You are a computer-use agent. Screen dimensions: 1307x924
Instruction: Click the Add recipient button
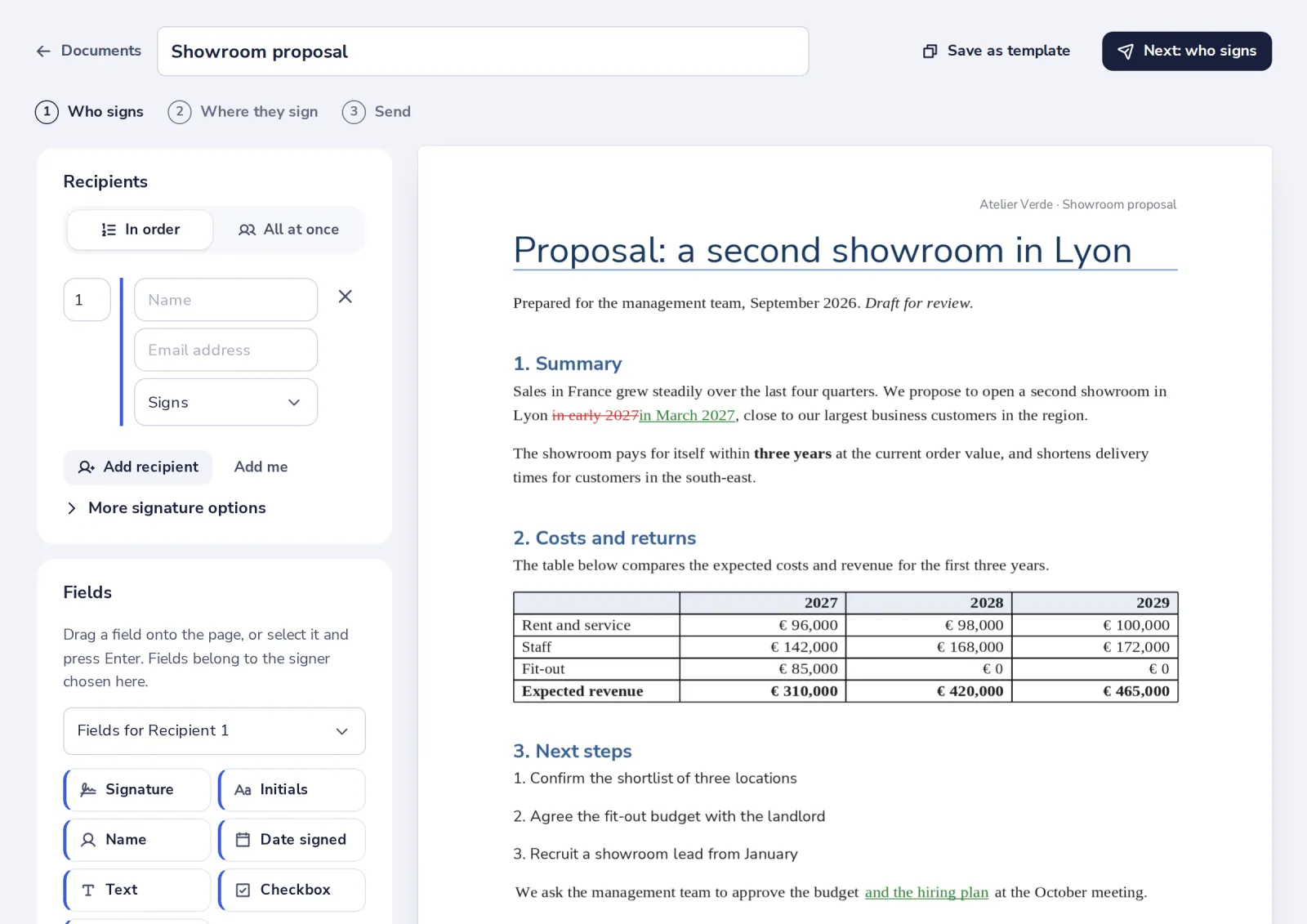(138, 466)
